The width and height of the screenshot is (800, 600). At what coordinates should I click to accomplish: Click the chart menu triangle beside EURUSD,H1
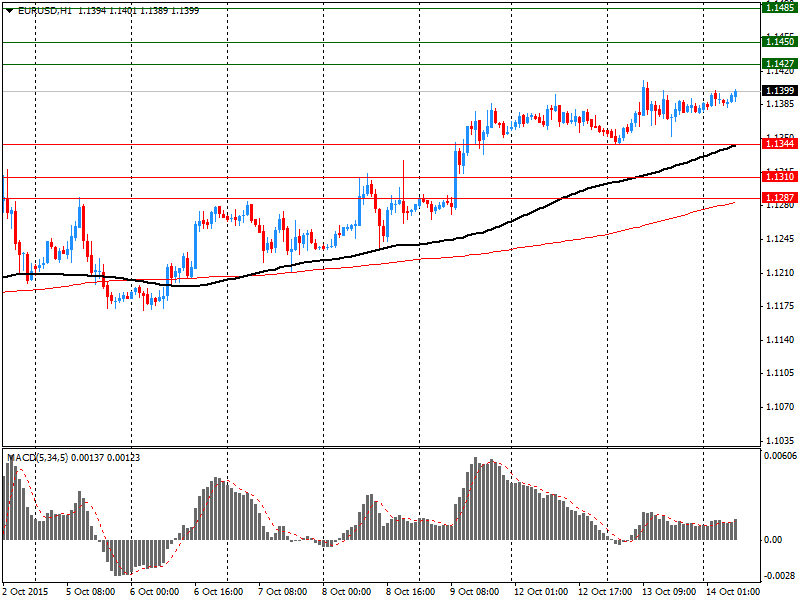coord(10,10)
